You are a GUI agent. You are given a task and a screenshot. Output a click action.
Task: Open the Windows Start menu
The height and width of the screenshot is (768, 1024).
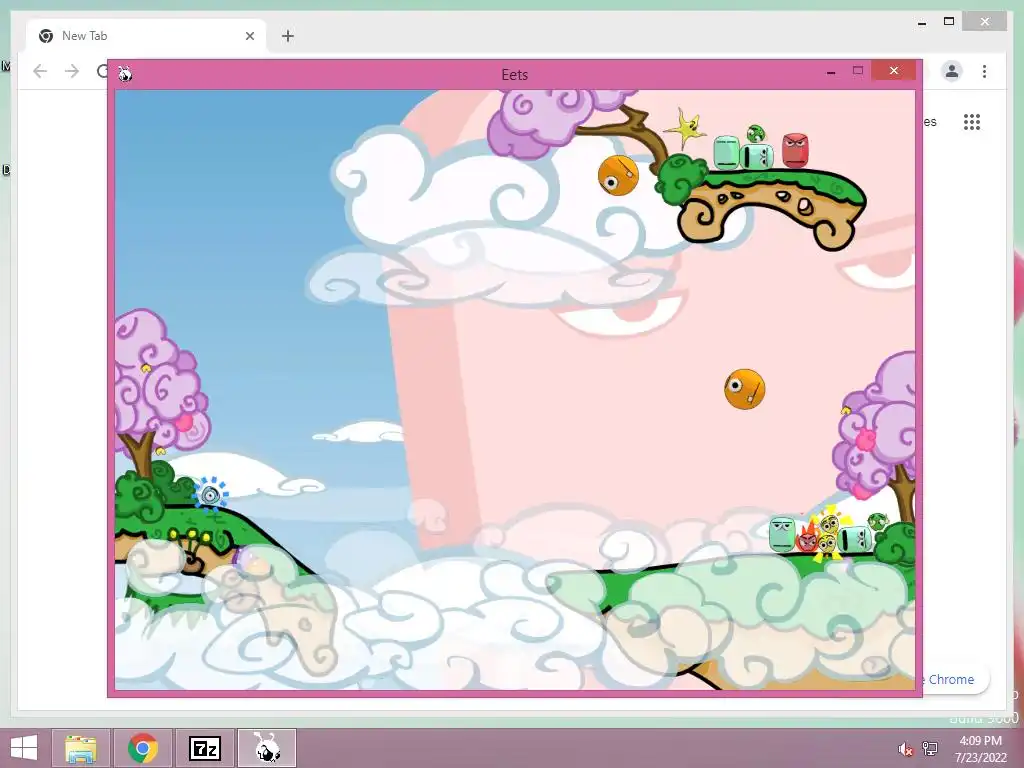[x=24, y=748]
